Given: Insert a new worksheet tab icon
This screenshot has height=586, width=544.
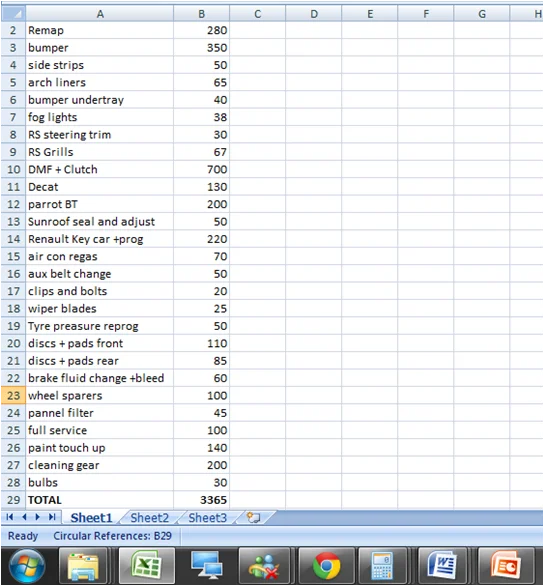Looking at the screenshot, I should tap(254, 518).
